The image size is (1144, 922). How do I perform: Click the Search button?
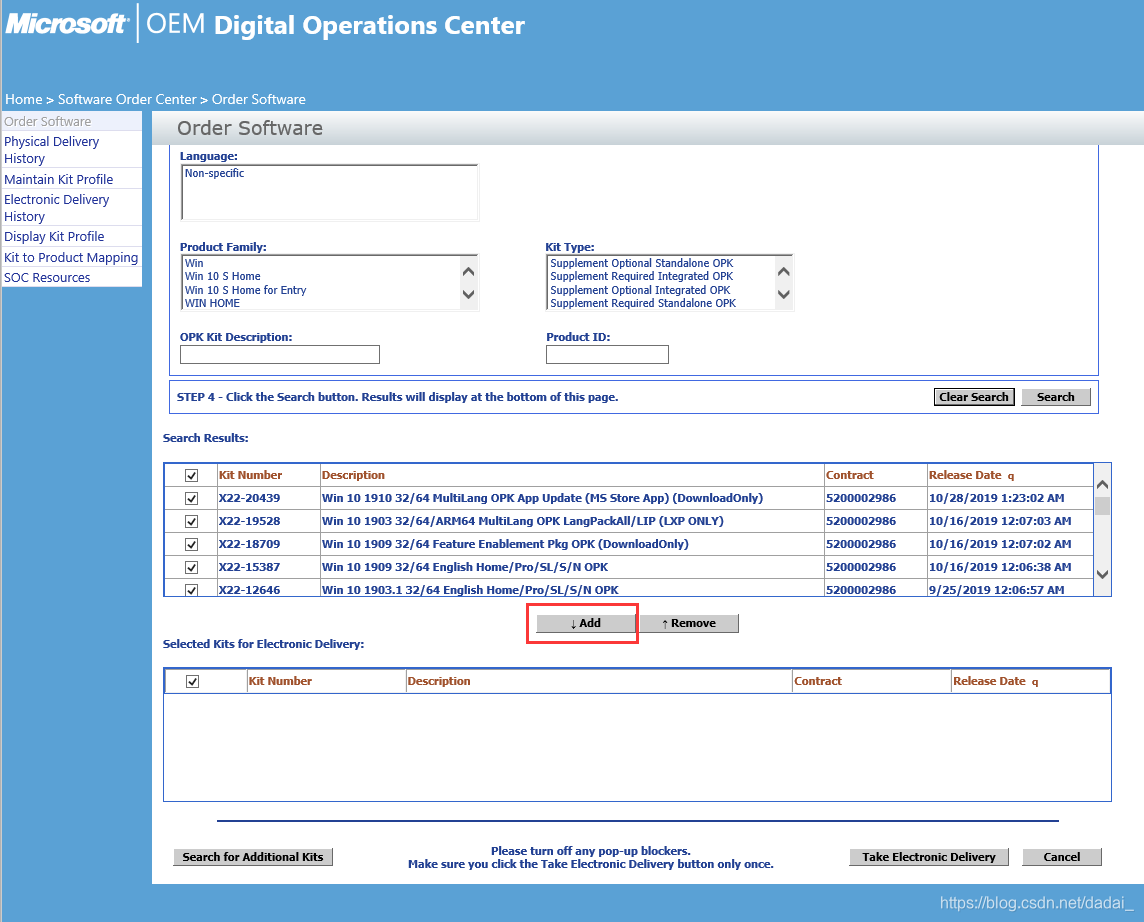pyautogui.click(x=1055, y=397)
